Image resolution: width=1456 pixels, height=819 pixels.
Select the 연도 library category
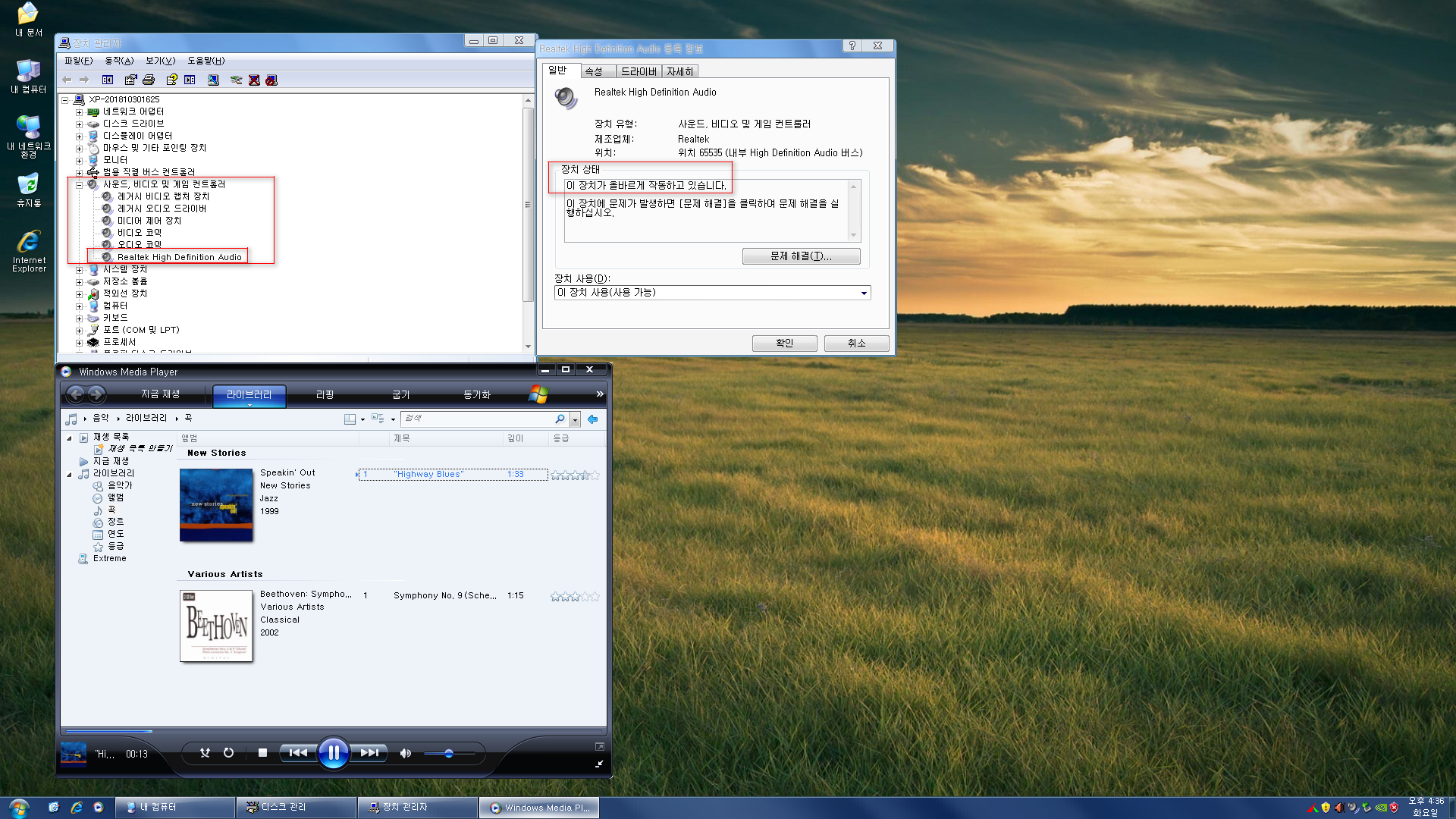[115, 534]
